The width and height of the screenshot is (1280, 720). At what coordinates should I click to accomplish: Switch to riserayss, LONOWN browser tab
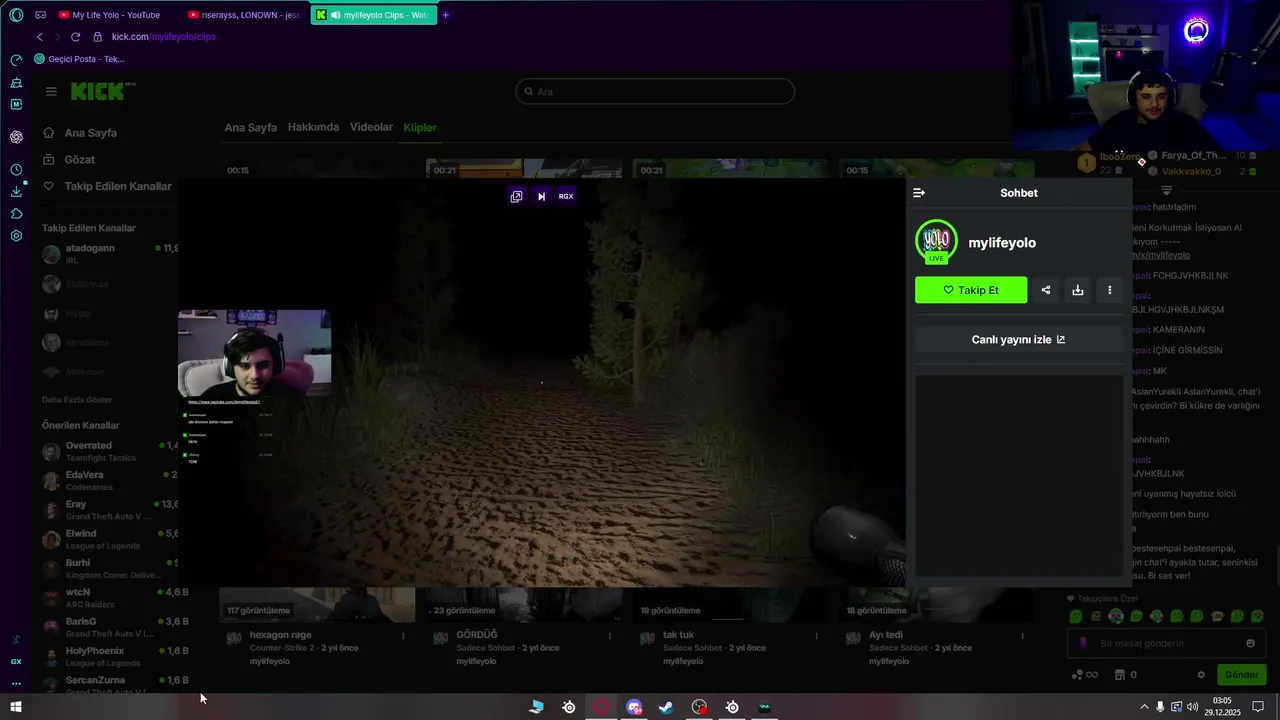pyautogui.click(x=244, y=15)
